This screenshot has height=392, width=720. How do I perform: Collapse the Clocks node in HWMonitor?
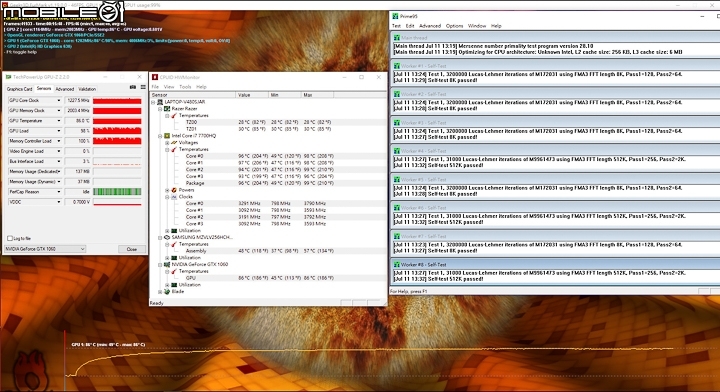(167, 197)
